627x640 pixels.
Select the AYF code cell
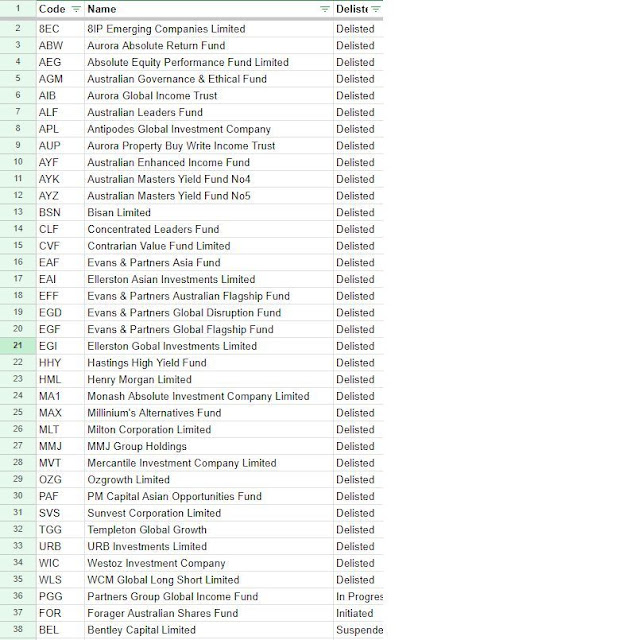pos(60,162)
